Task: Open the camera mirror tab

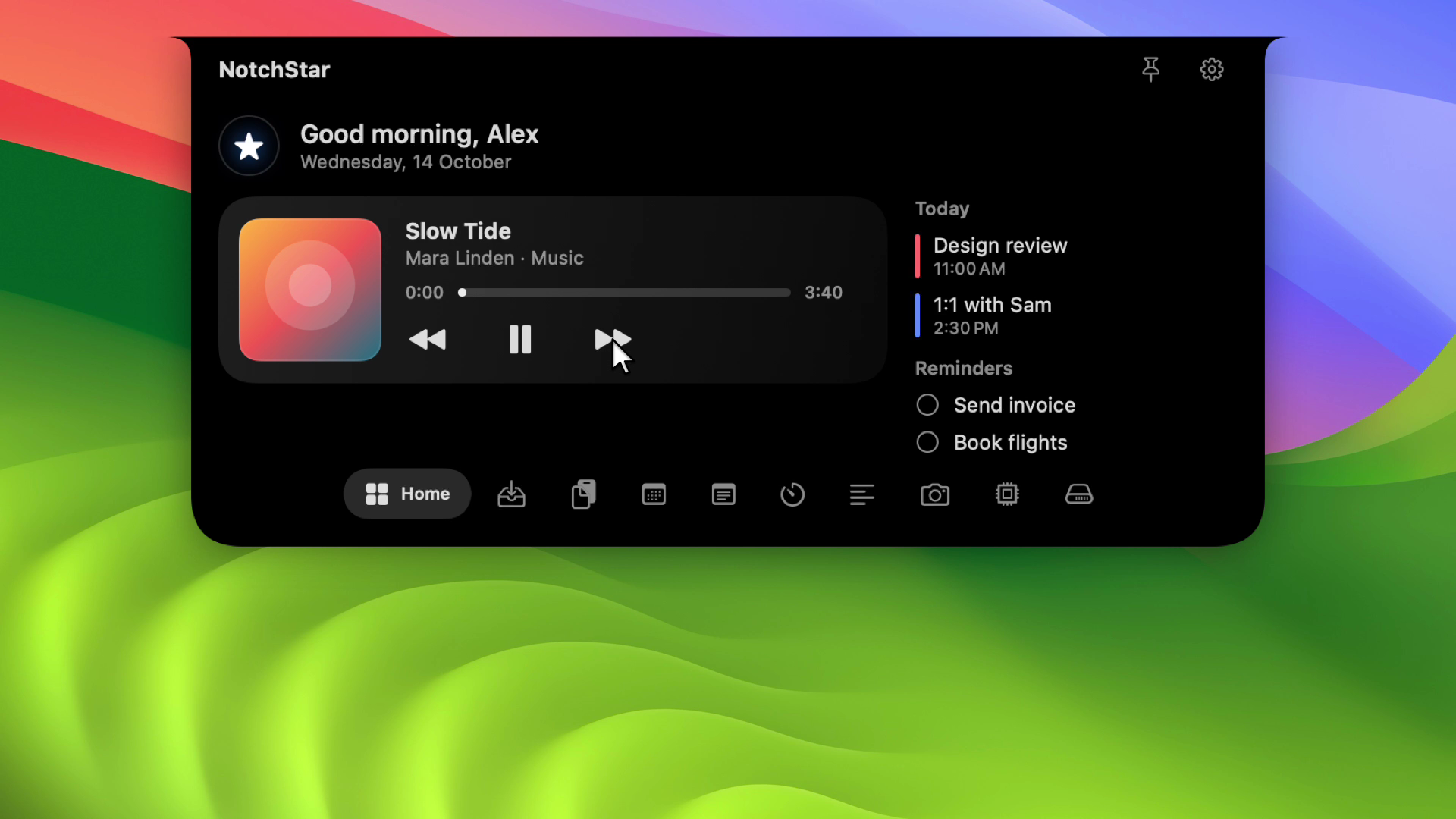Action: [935, 494]
